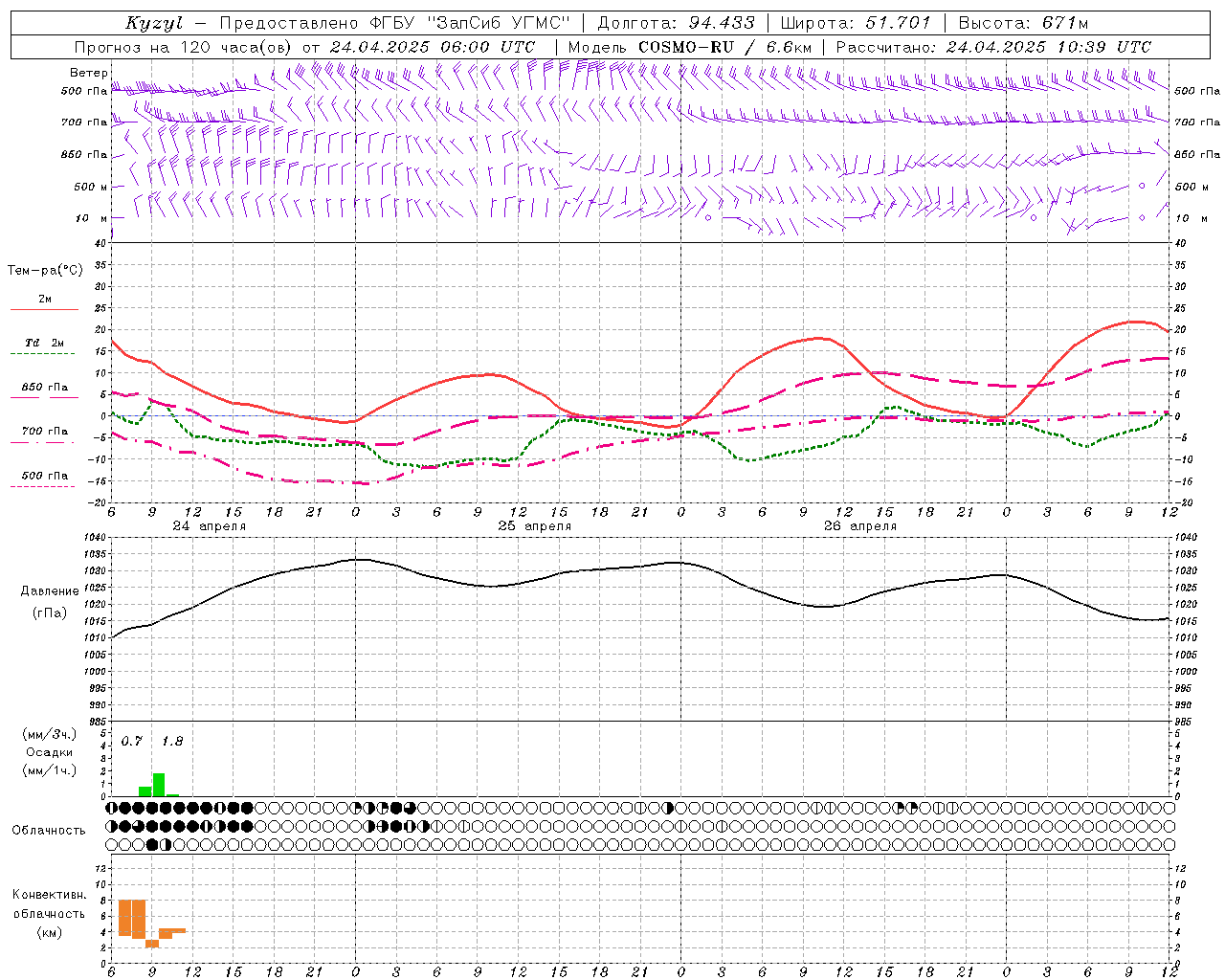This screenshot has height=980, width=1225.
Task: Click the "Td 2м" dew point legend entry
Action: point(45,343)
